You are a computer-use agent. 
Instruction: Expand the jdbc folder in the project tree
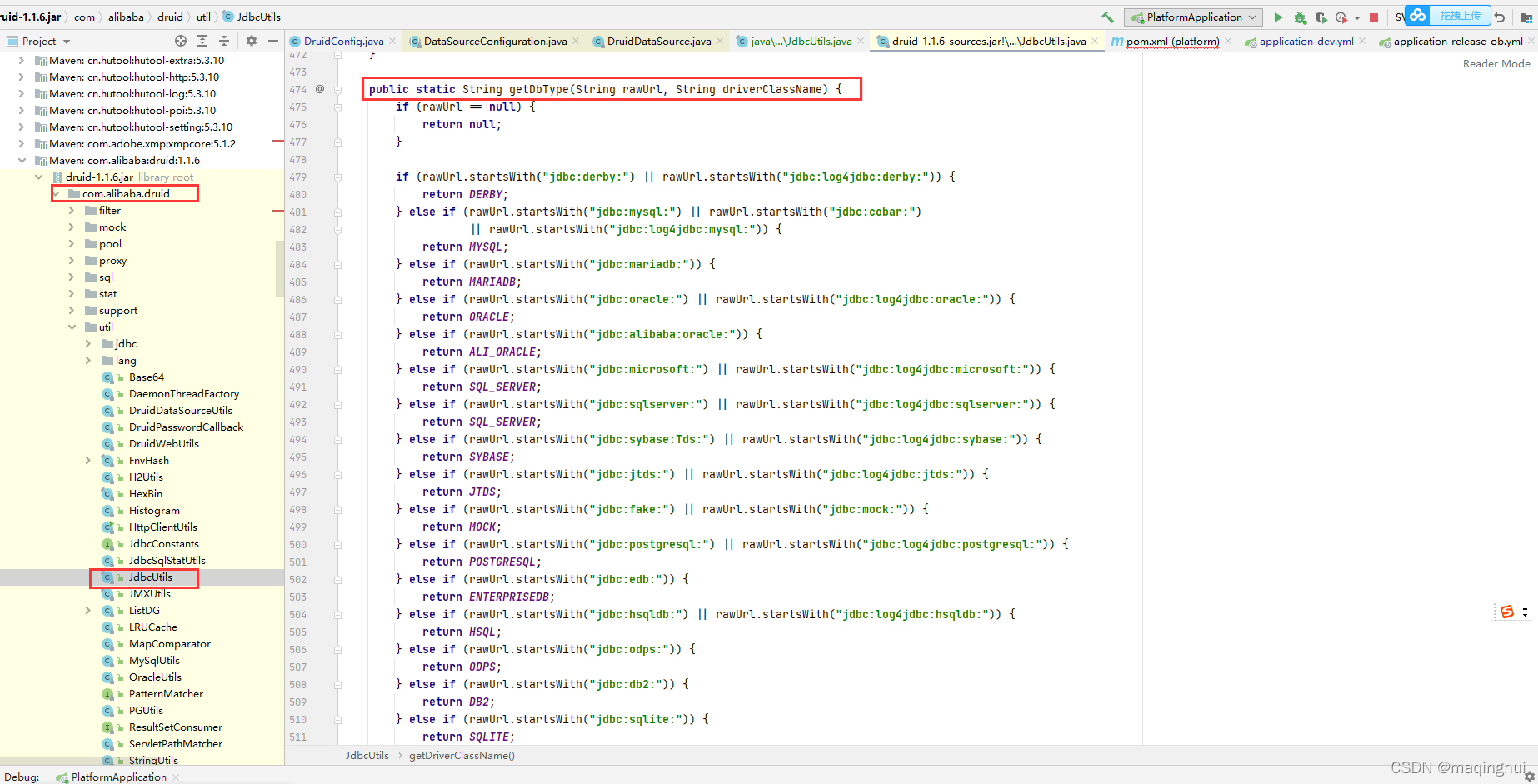coord(87,343)
